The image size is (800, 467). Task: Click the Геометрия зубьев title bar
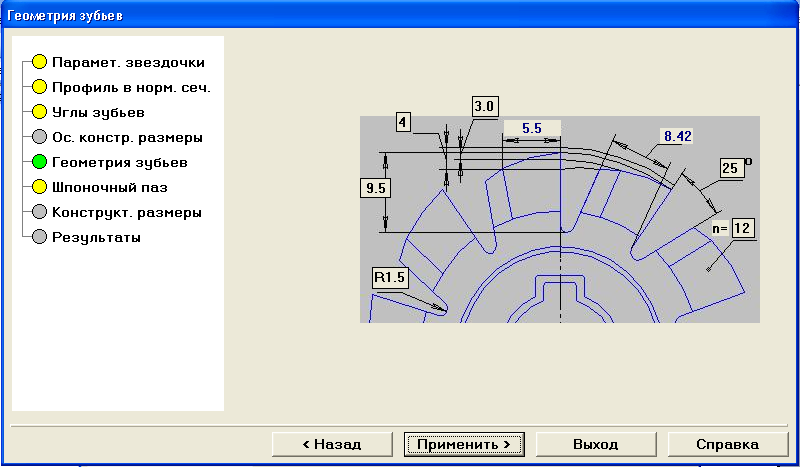tap(400, 15)
